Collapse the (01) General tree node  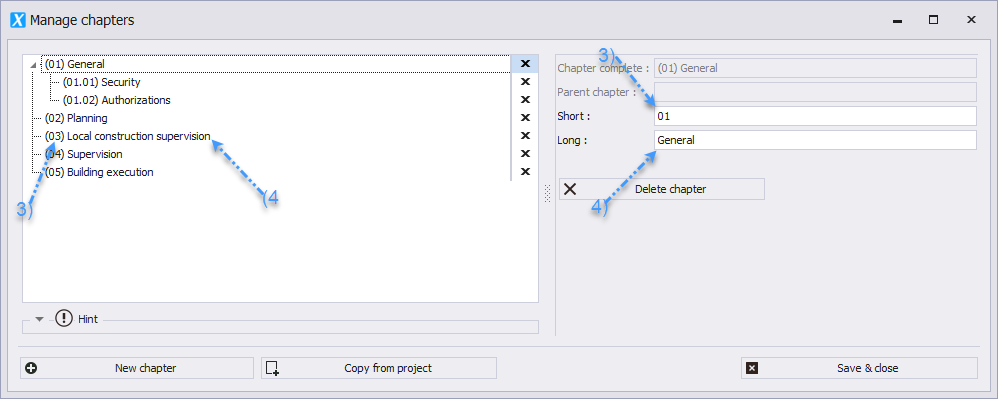click(x=33, y=64)
